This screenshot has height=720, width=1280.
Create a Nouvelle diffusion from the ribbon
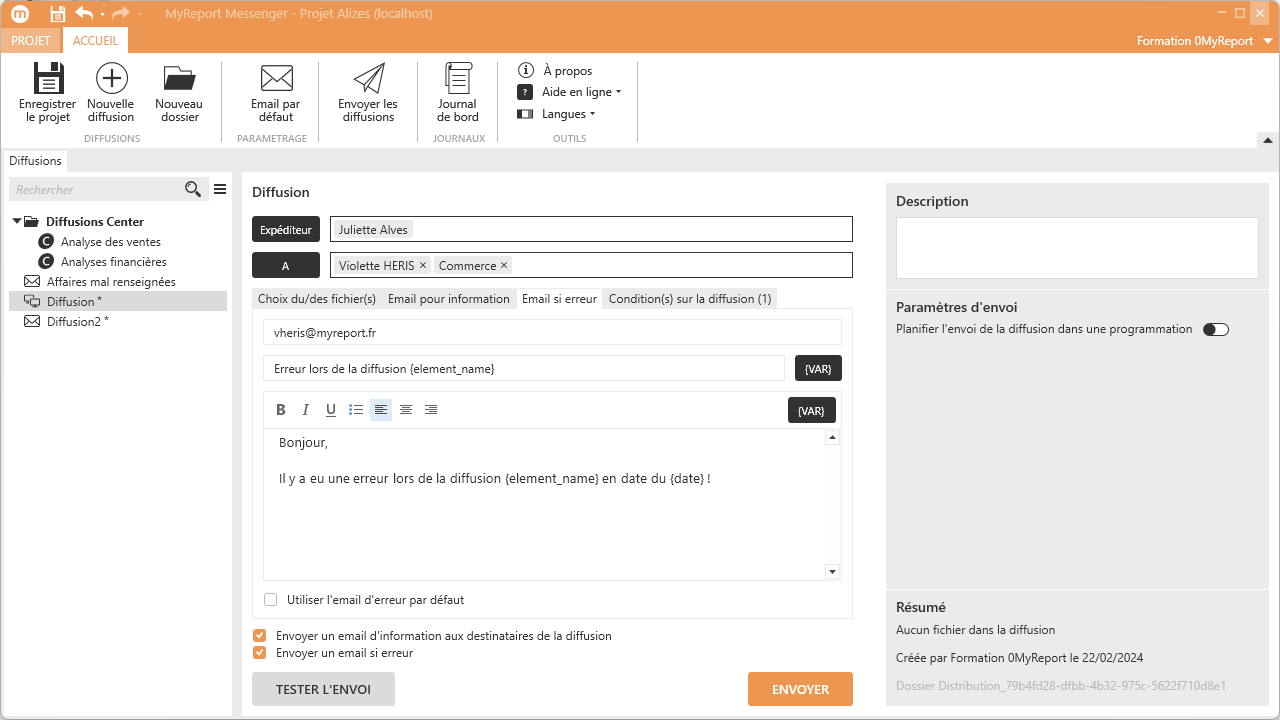pyautogui.click(x=111, y=80)
